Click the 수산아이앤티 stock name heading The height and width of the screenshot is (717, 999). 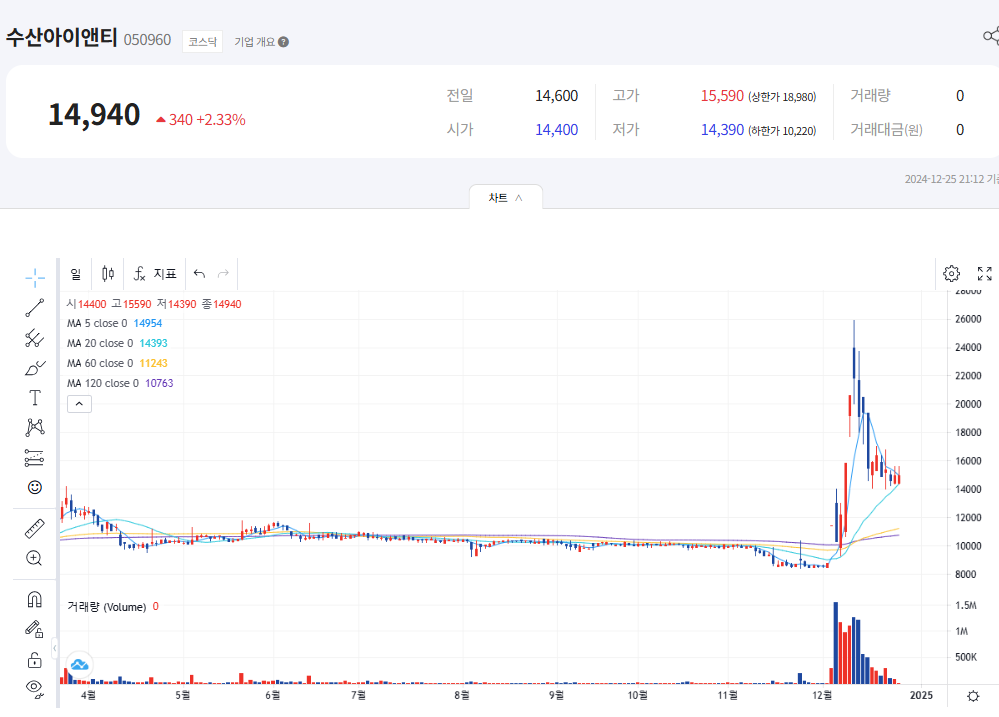(x=62, y=37)
